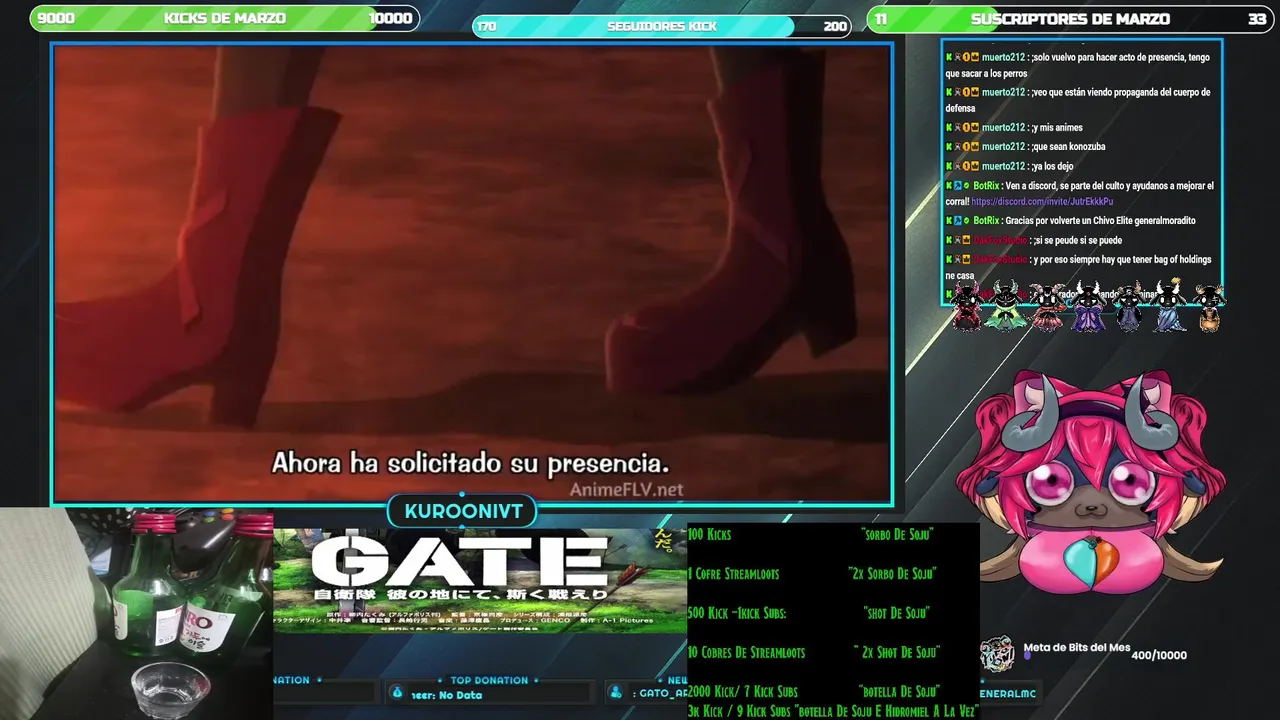Screen dimensions: 1280x720
Task: Click the '1 Cofre Streamloots' reward row
Action: (812, 574)
